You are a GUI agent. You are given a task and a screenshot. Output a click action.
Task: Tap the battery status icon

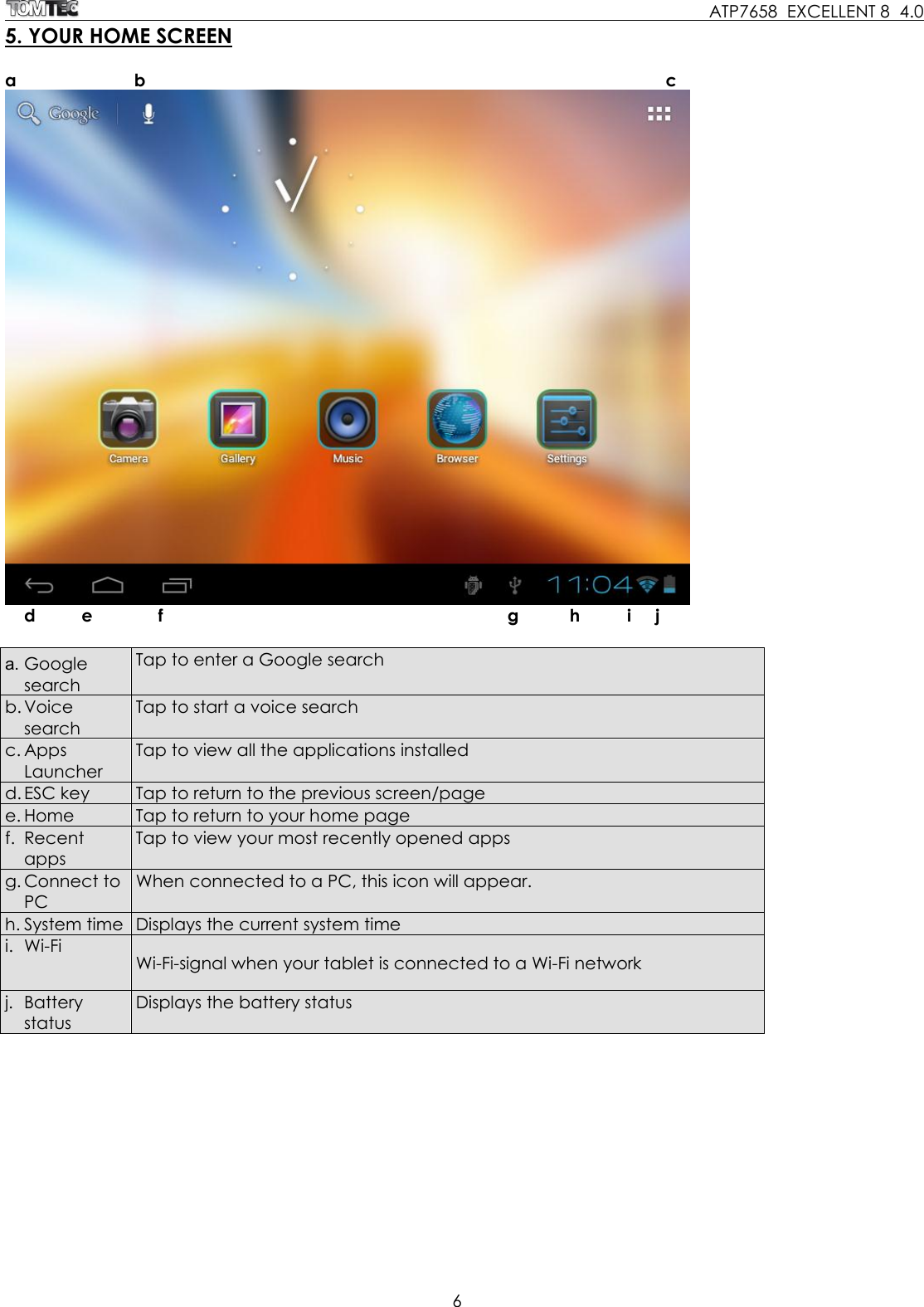[x=670, y=583]
